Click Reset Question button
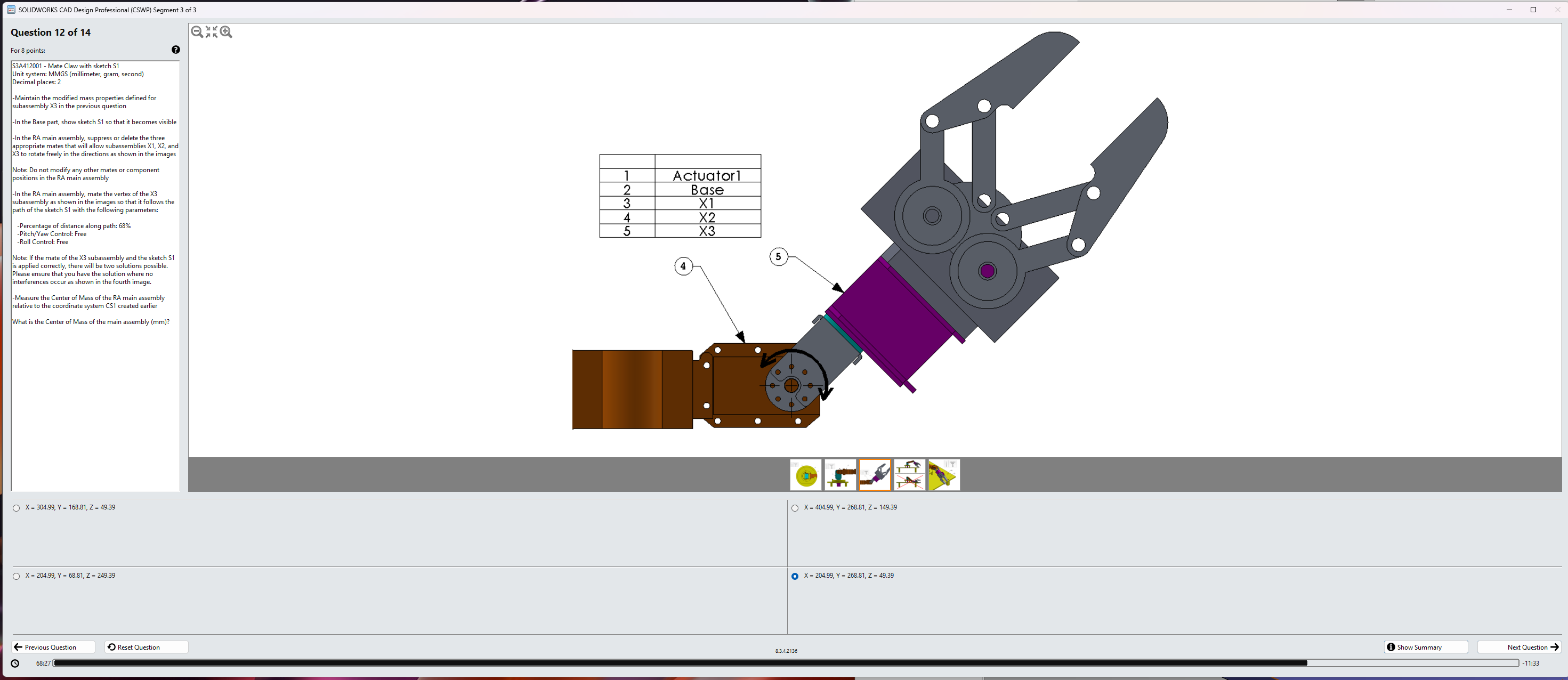 point(146,647)
